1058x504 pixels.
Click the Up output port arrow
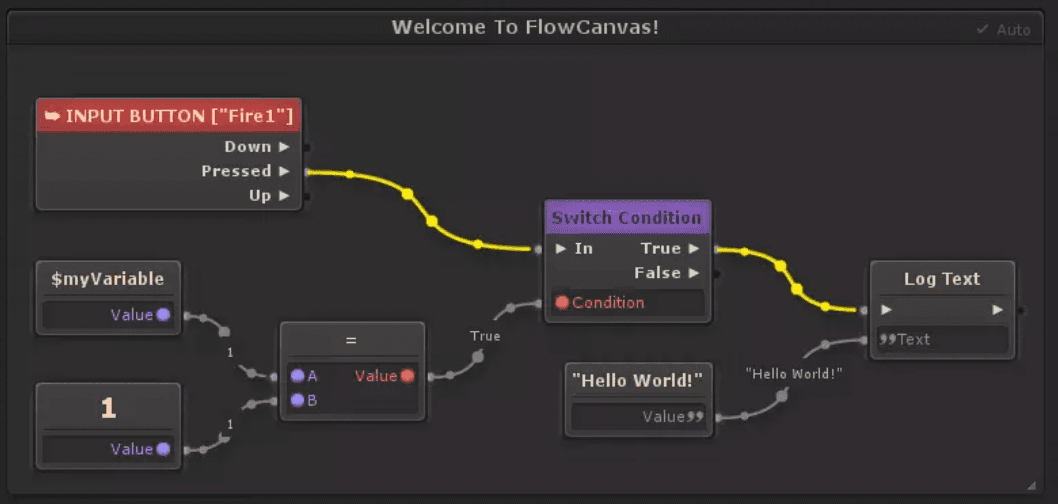pos(284,196)
